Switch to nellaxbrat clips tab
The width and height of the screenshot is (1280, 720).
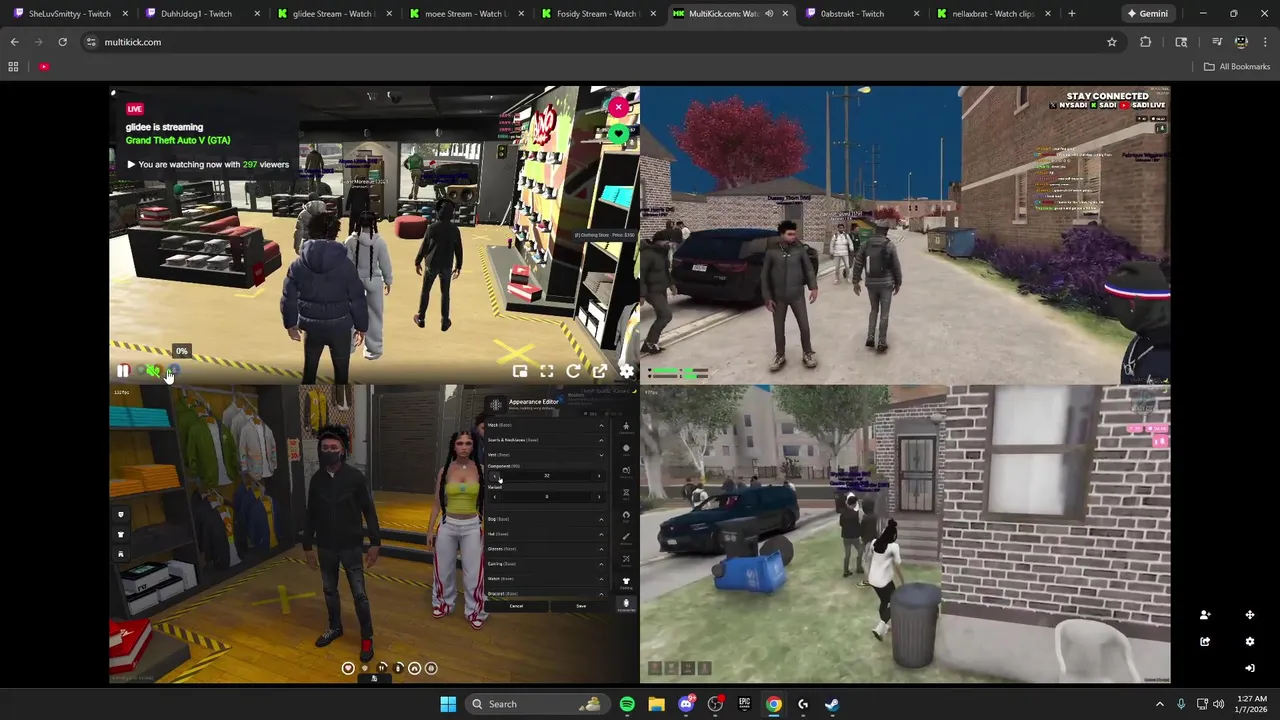coord(994,14)
